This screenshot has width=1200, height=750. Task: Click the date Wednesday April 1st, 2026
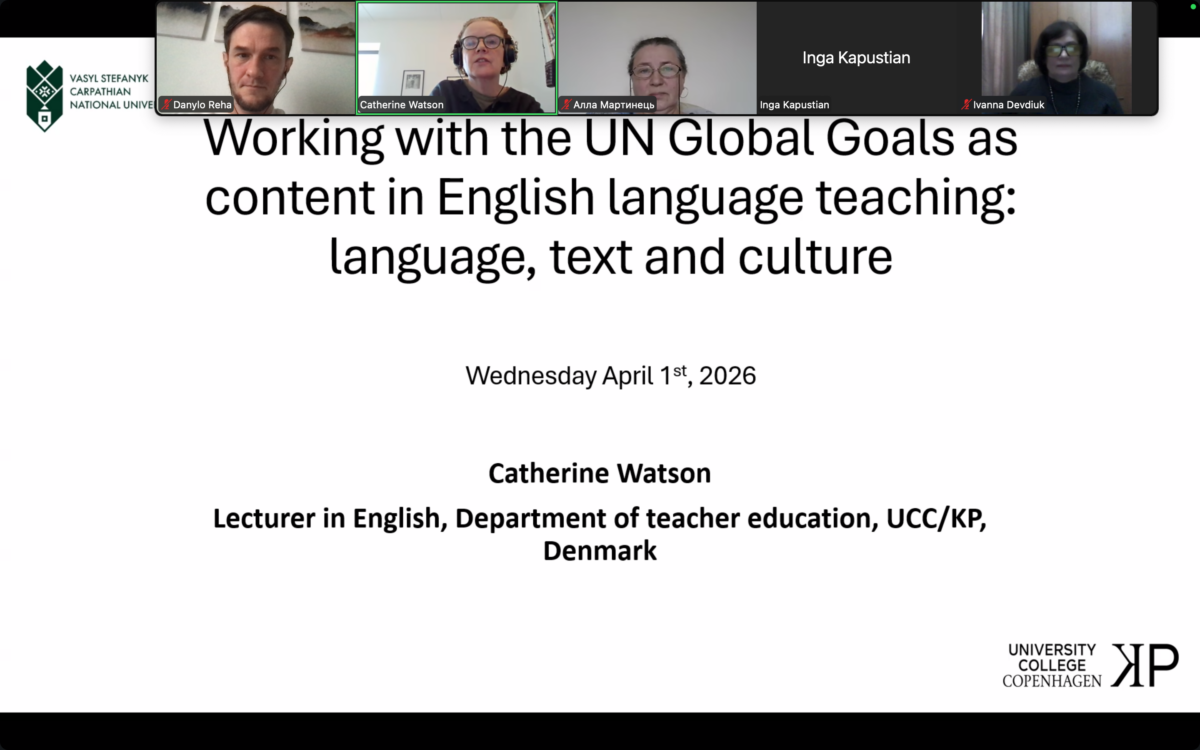pyautogui.click(x=610, y=376)
